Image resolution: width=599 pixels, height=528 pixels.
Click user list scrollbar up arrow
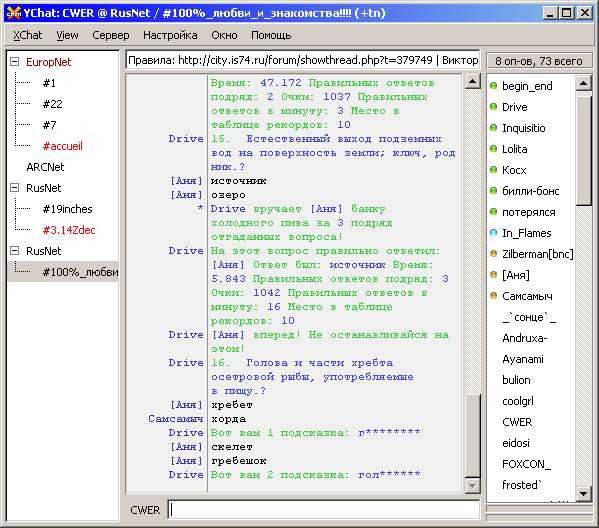(584, 83)
